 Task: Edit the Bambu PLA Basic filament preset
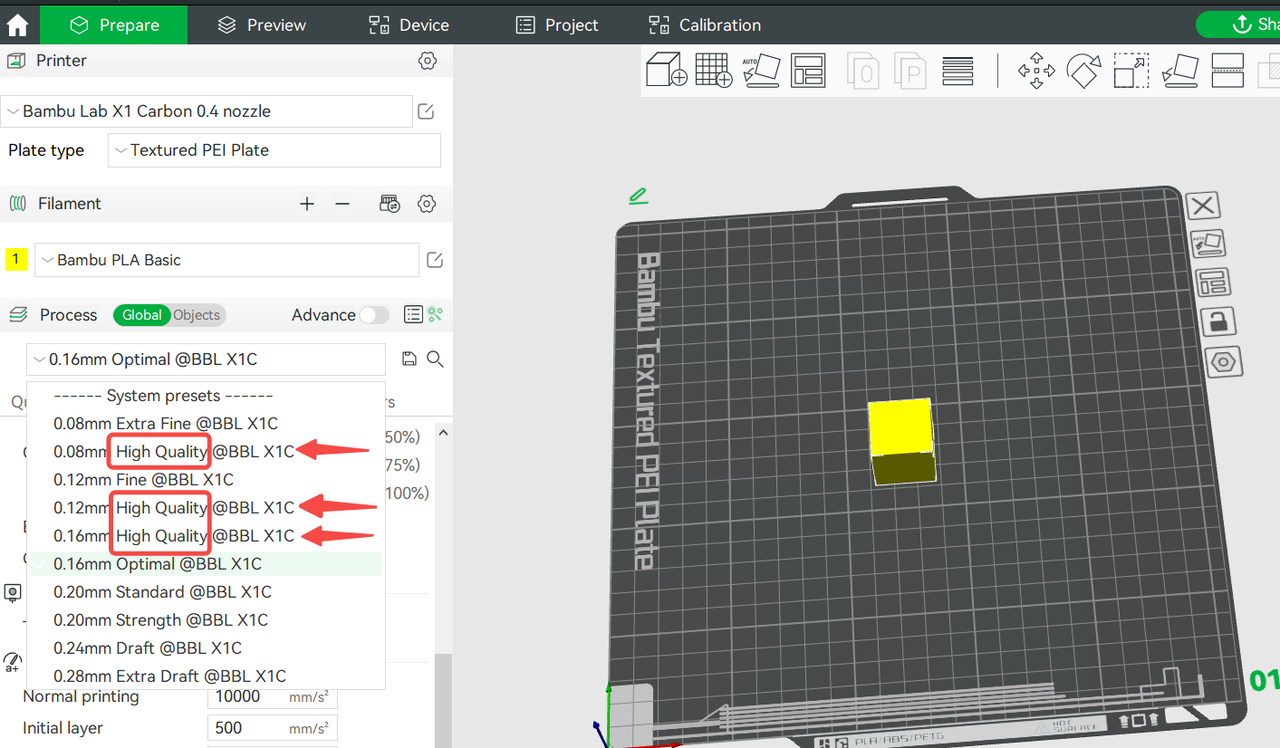pos(435,260)
